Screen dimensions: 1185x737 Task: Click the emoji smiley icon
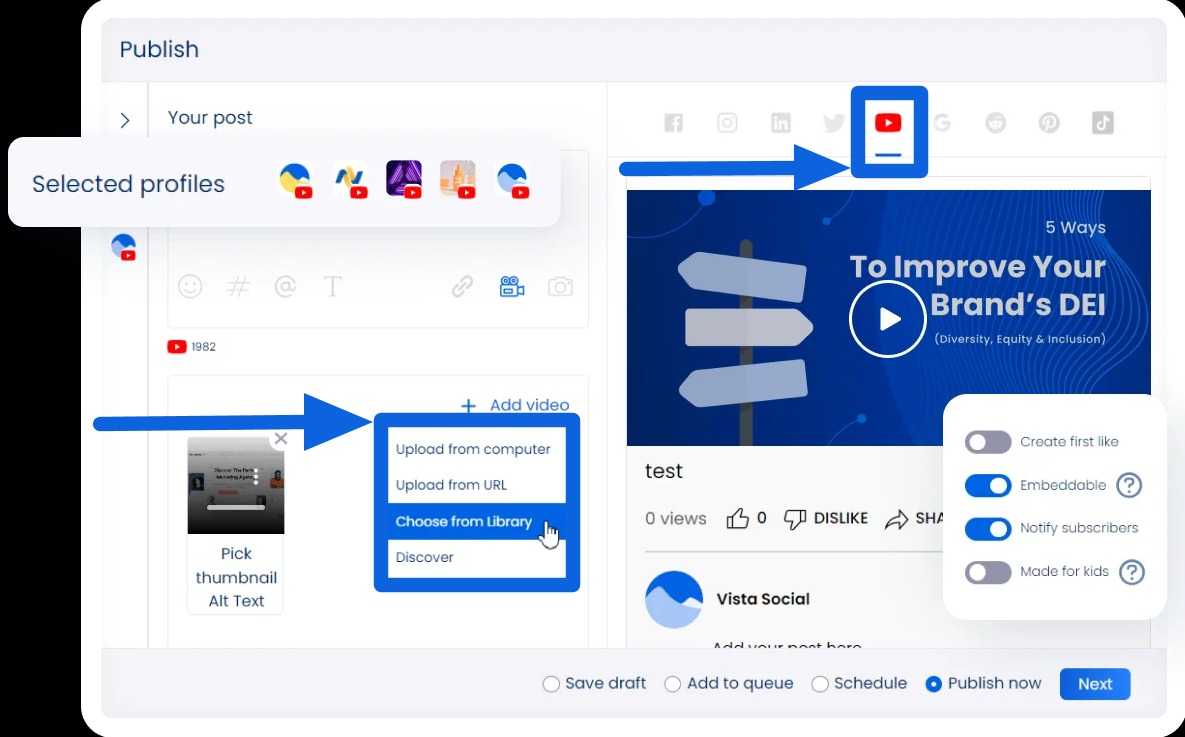click(x=190, y=287)
